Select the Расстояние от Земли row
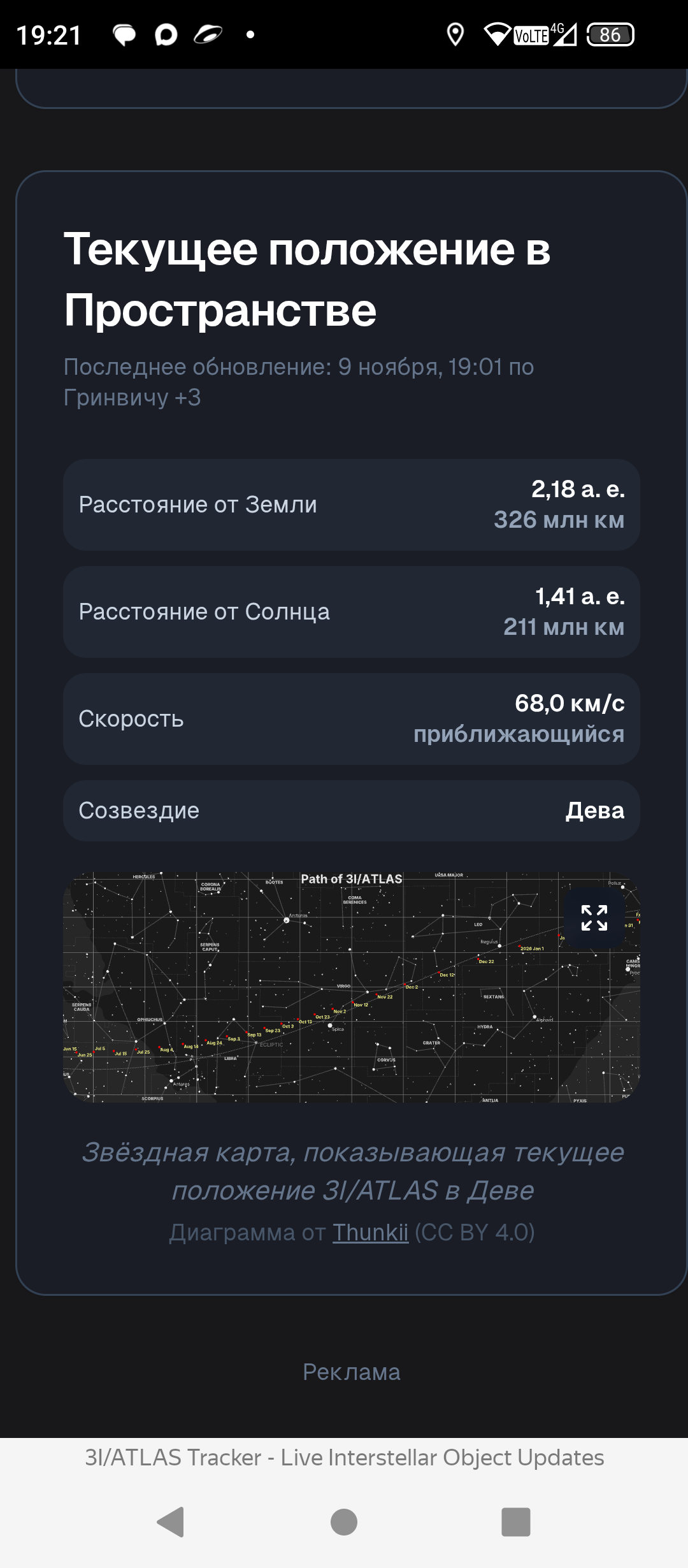Screen dimensions: 688x1568 pos(352,505)
